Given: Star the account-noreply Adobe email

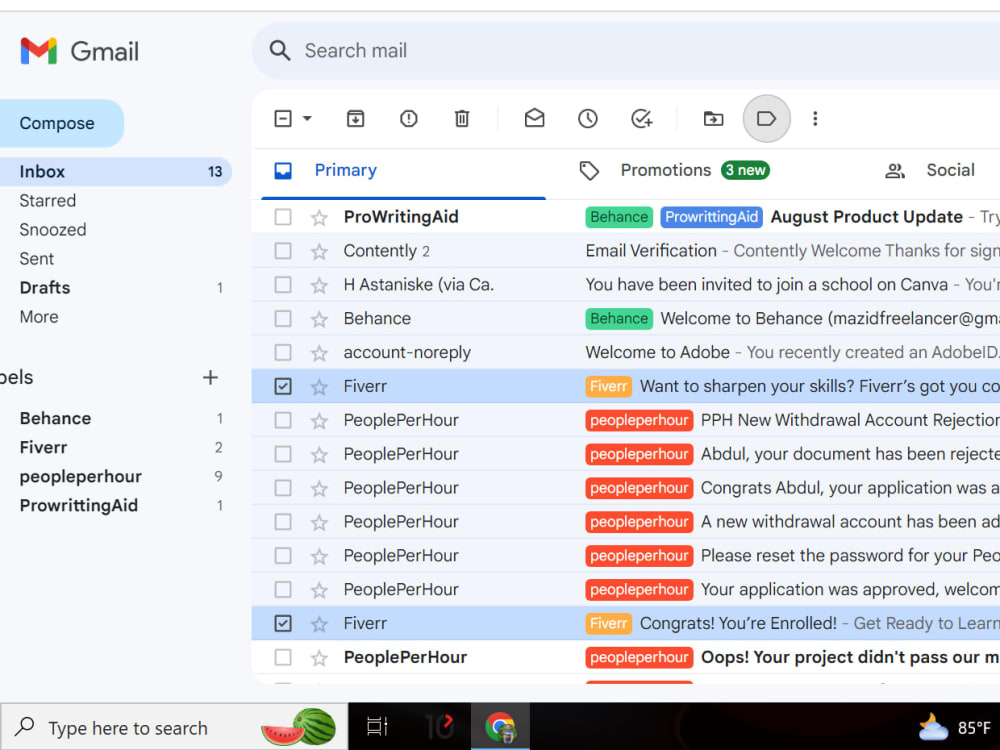Looking at the screenshot, I should pyautogui.click(x=319, y=353).
